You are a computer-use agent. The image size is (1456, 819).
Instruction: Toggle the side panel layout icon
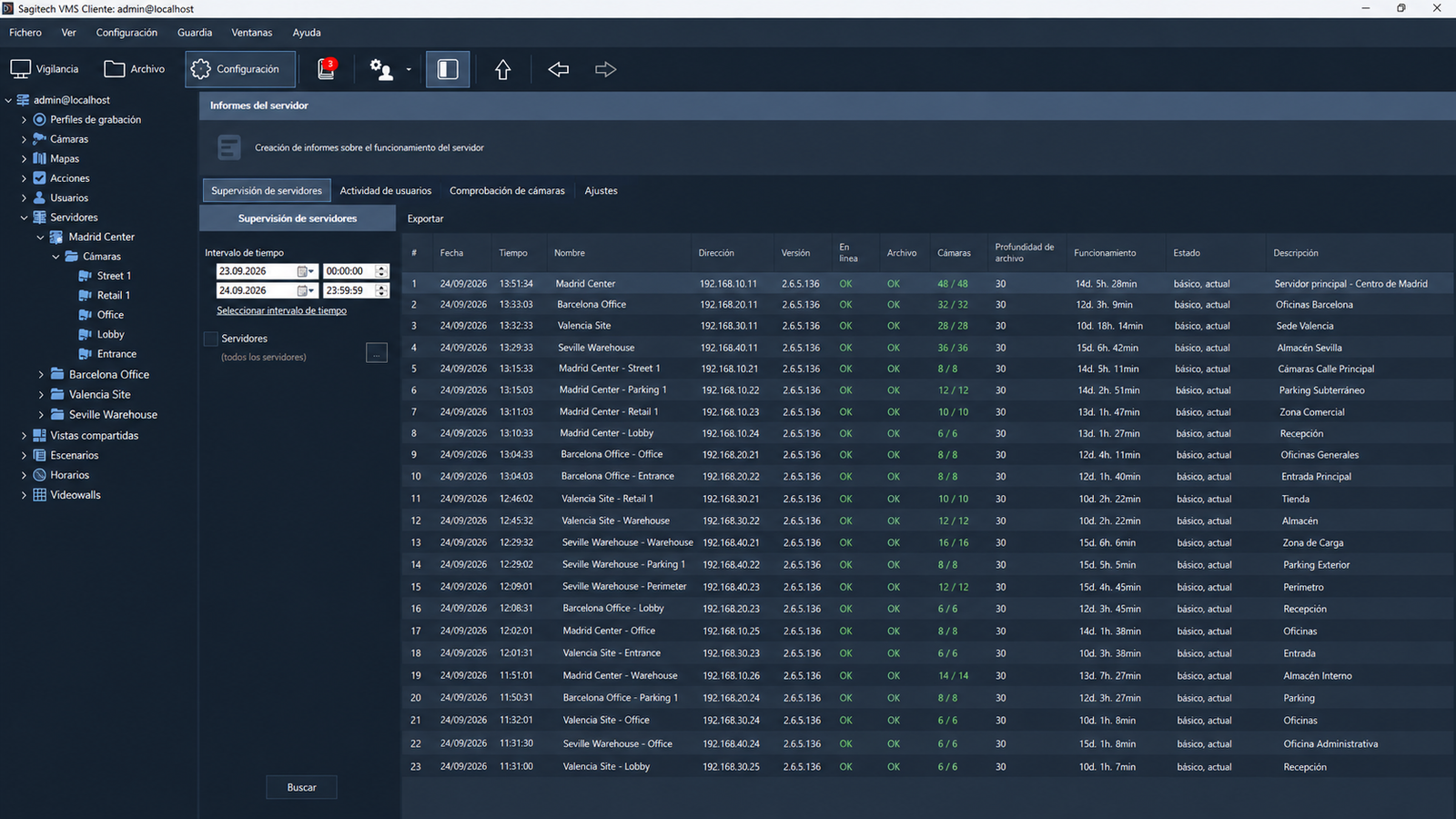tap(448, 69)
